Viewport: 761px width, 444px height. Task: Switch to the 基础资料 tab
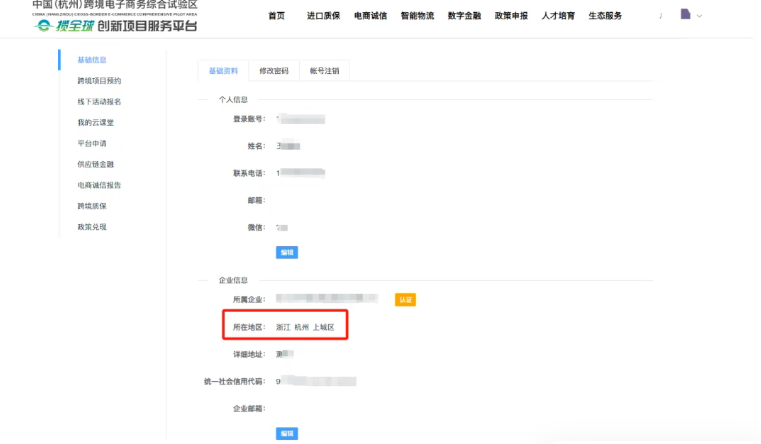click(223, 71)
